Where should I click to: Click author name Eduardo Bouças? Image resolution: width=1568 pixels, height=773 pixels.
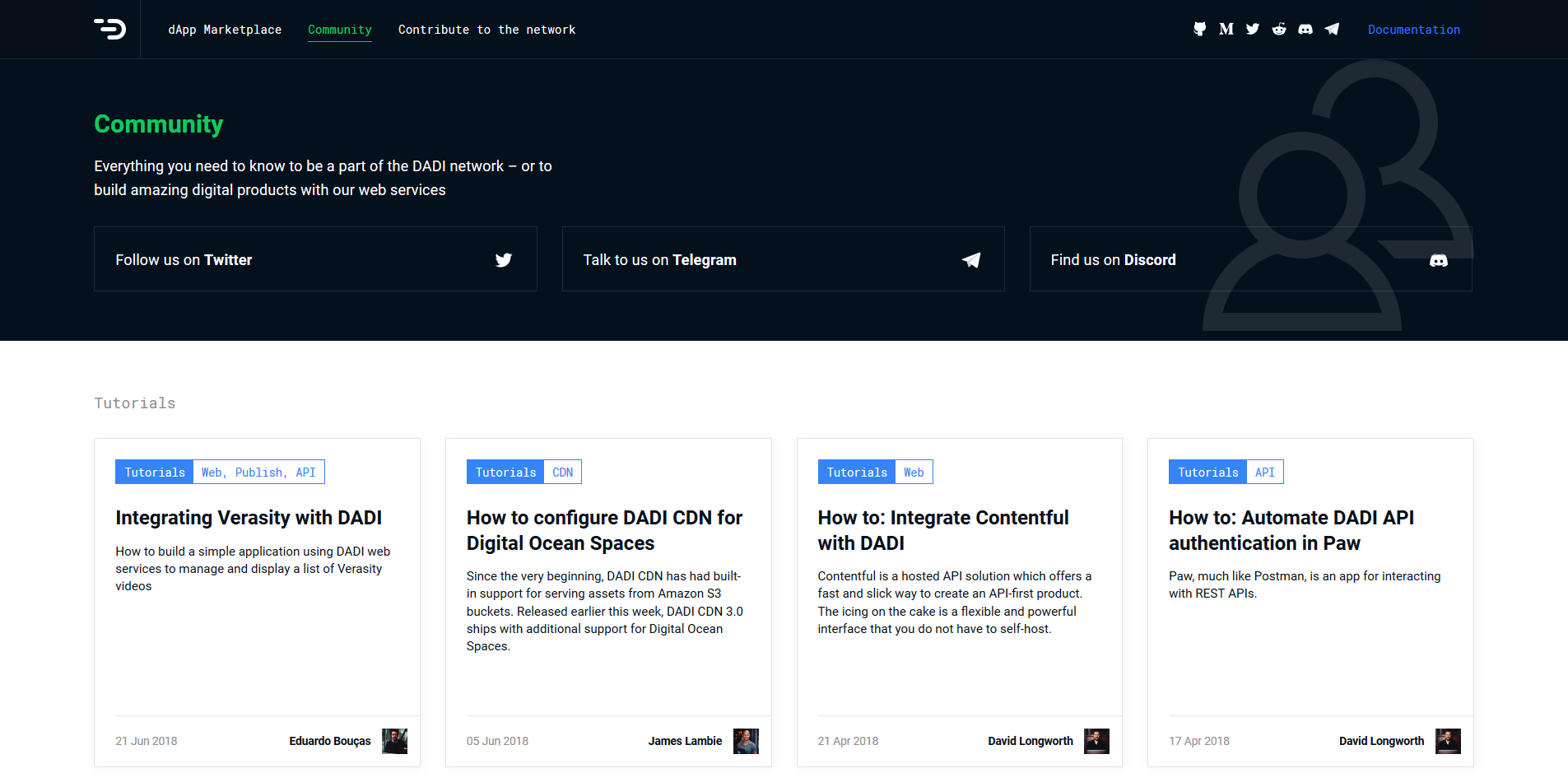[330, 741]
